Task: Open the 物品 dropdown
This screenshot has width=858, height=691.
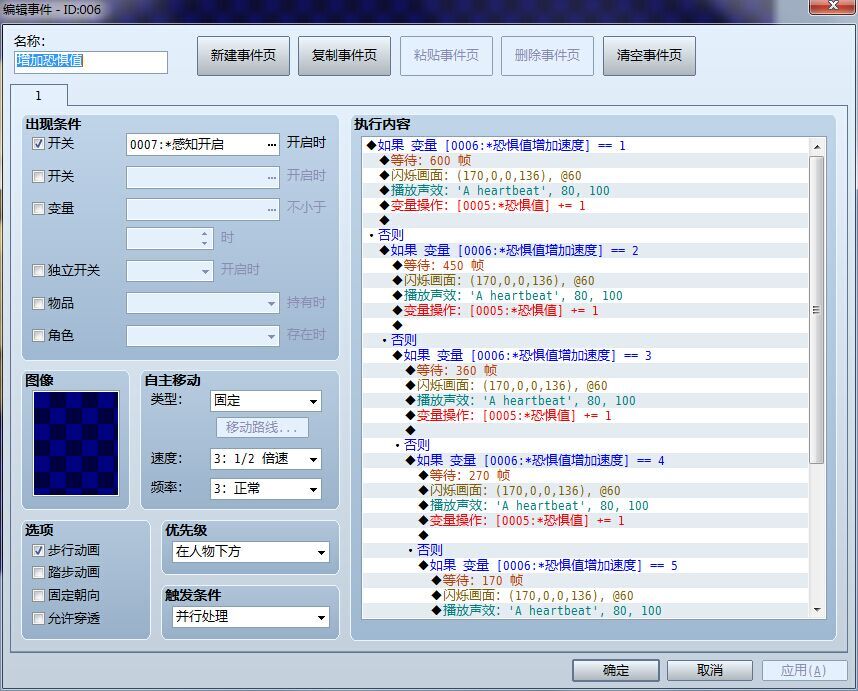Action: [203, 303]
